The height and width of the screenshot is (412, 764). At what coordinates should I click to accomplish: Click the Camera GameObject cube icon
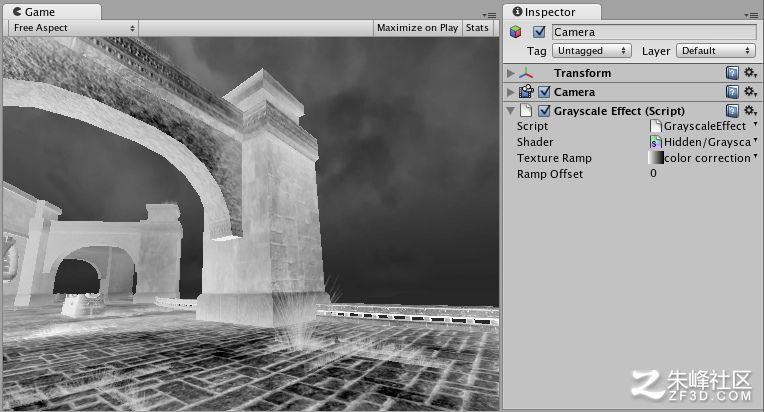pyautogui.click(x=515, y=32)
